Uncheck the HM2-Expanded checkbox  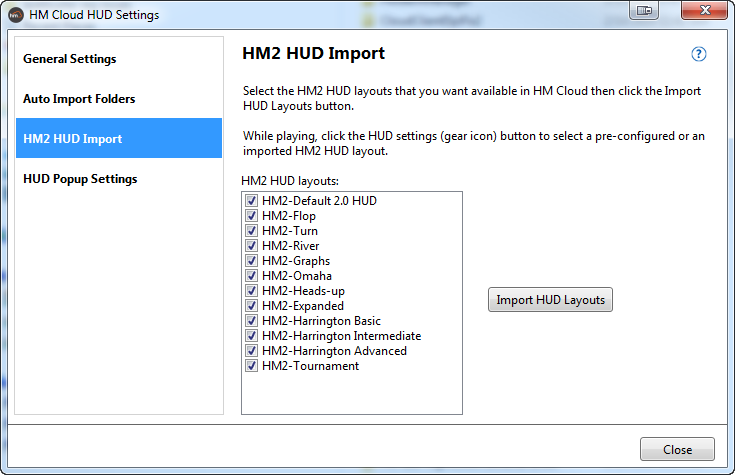[251, 306]
